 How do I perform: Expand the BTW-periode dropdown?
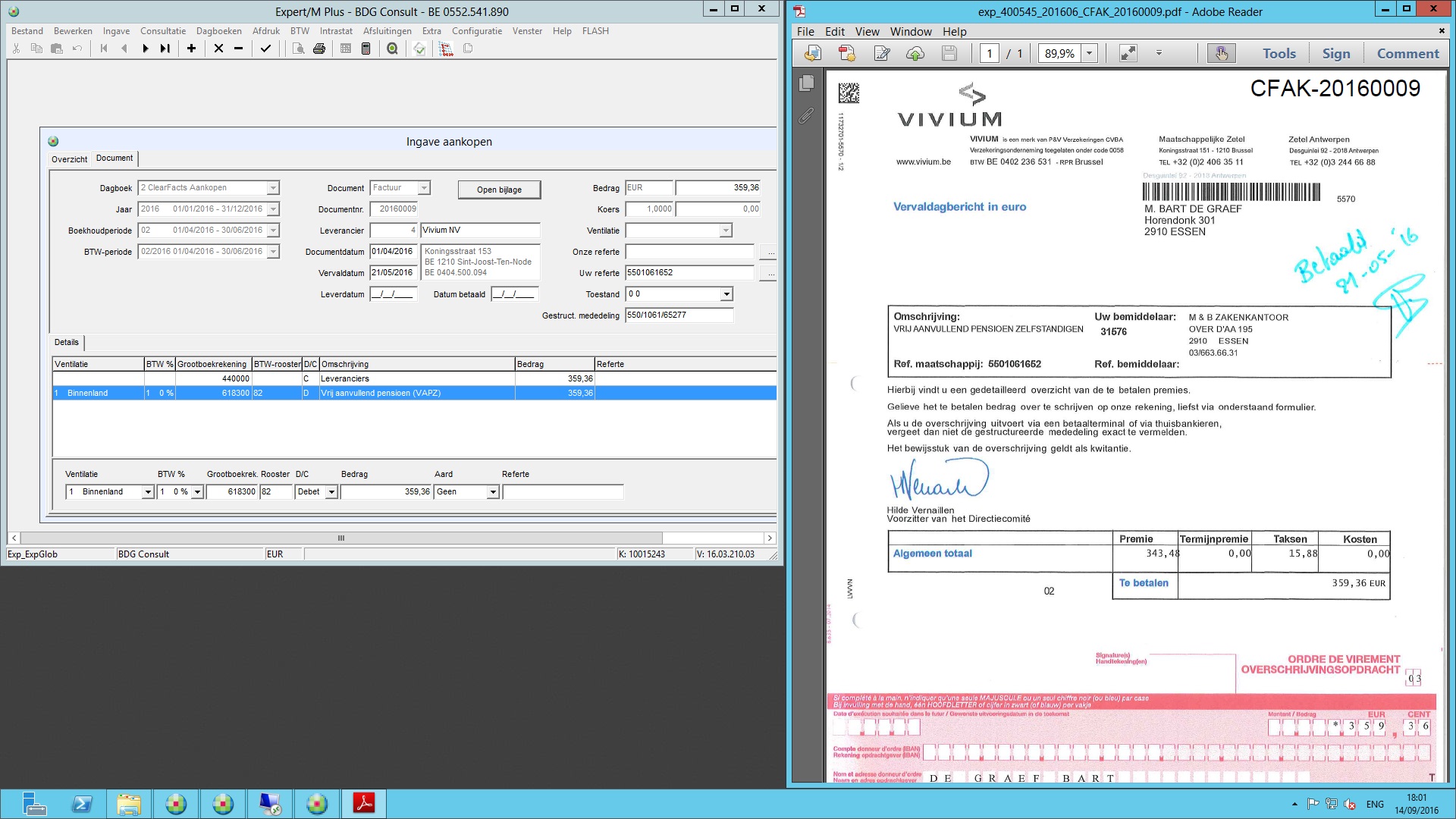pos(273,252)
